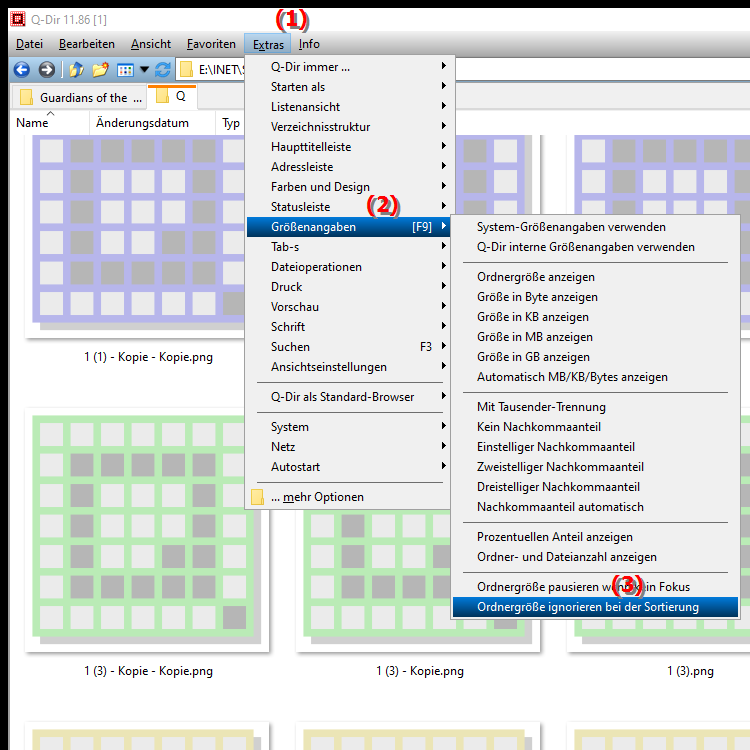Click ... mehr Optionen entry

pyautogui.click(x=348, y=497)
